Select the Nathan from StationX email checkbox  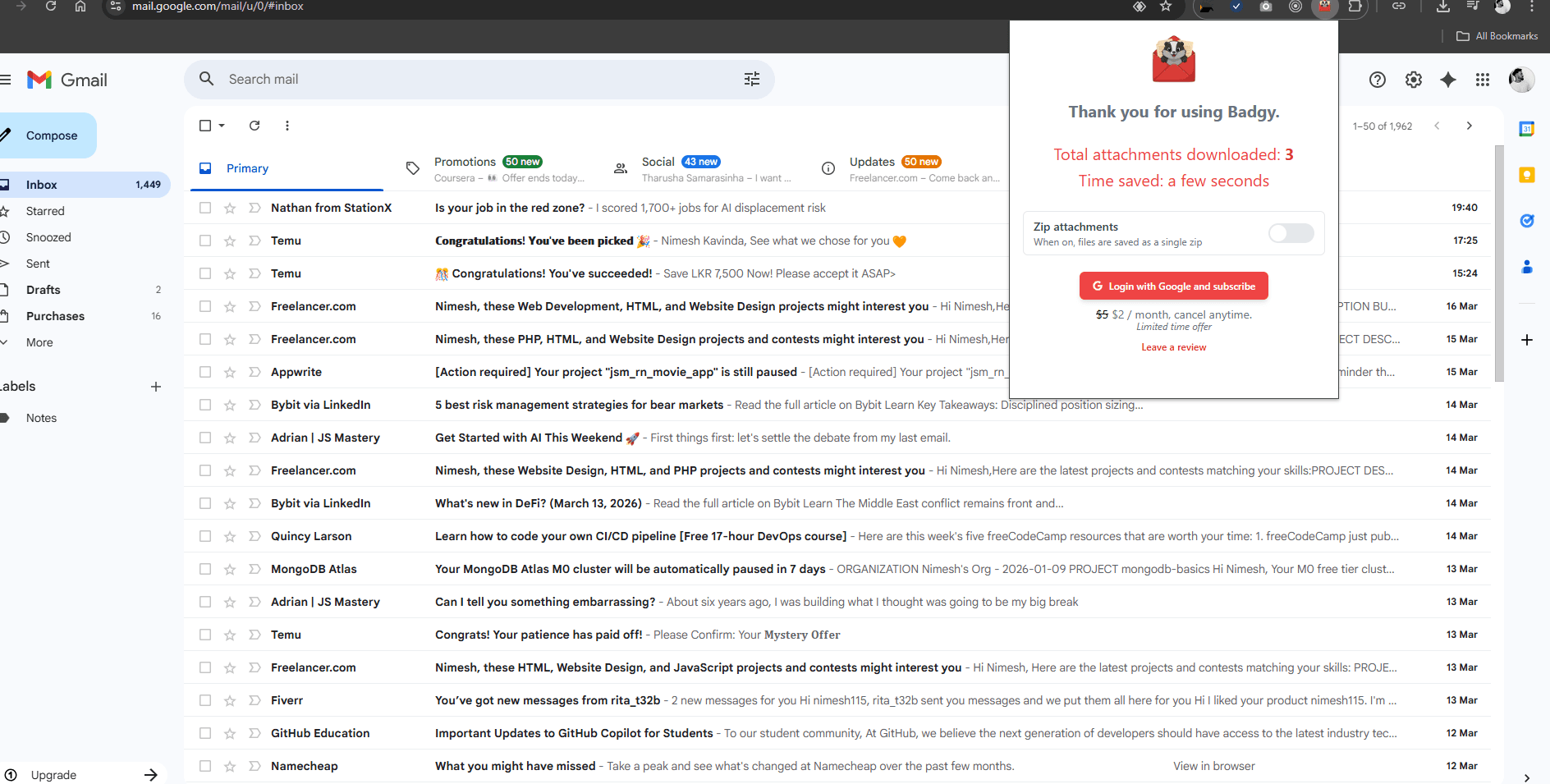click(x=205, y=208)
